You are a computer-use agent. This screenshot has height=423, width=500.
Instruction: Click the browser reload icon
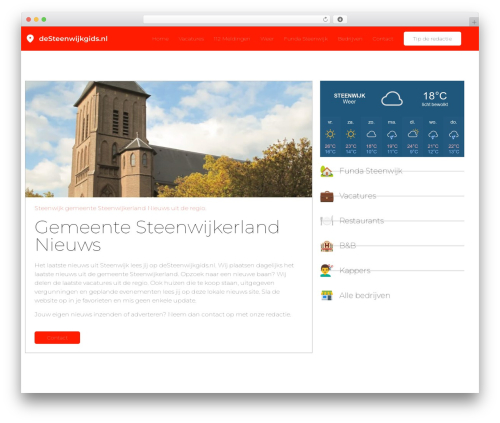coord(325,19)
